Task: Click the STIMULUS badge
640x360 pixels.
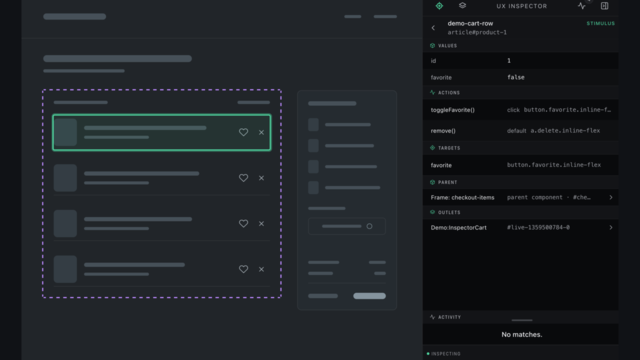Action: (600, 23)
